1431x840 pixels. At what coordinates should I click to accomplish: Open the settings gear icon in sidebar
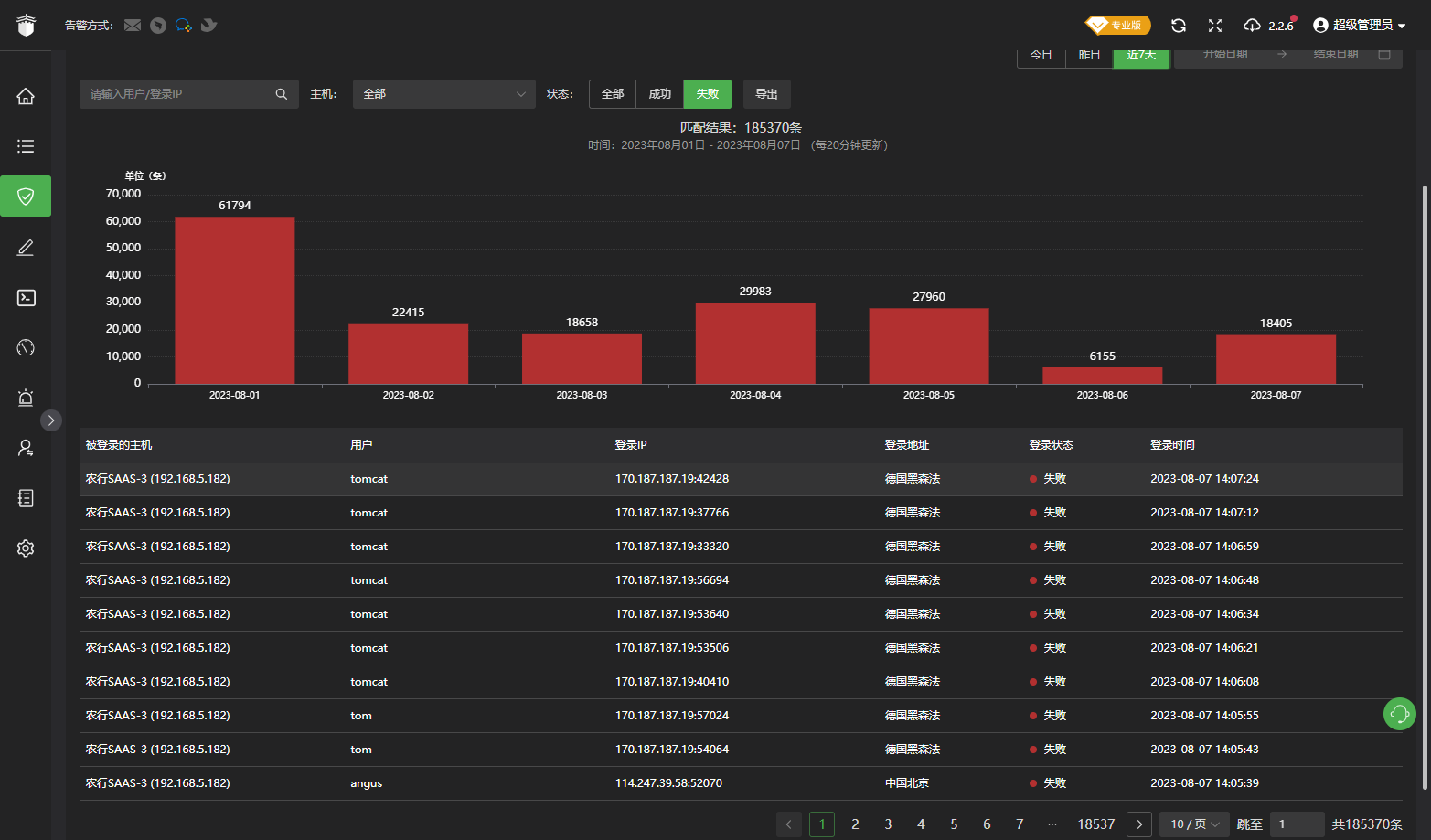coord(26,548)
